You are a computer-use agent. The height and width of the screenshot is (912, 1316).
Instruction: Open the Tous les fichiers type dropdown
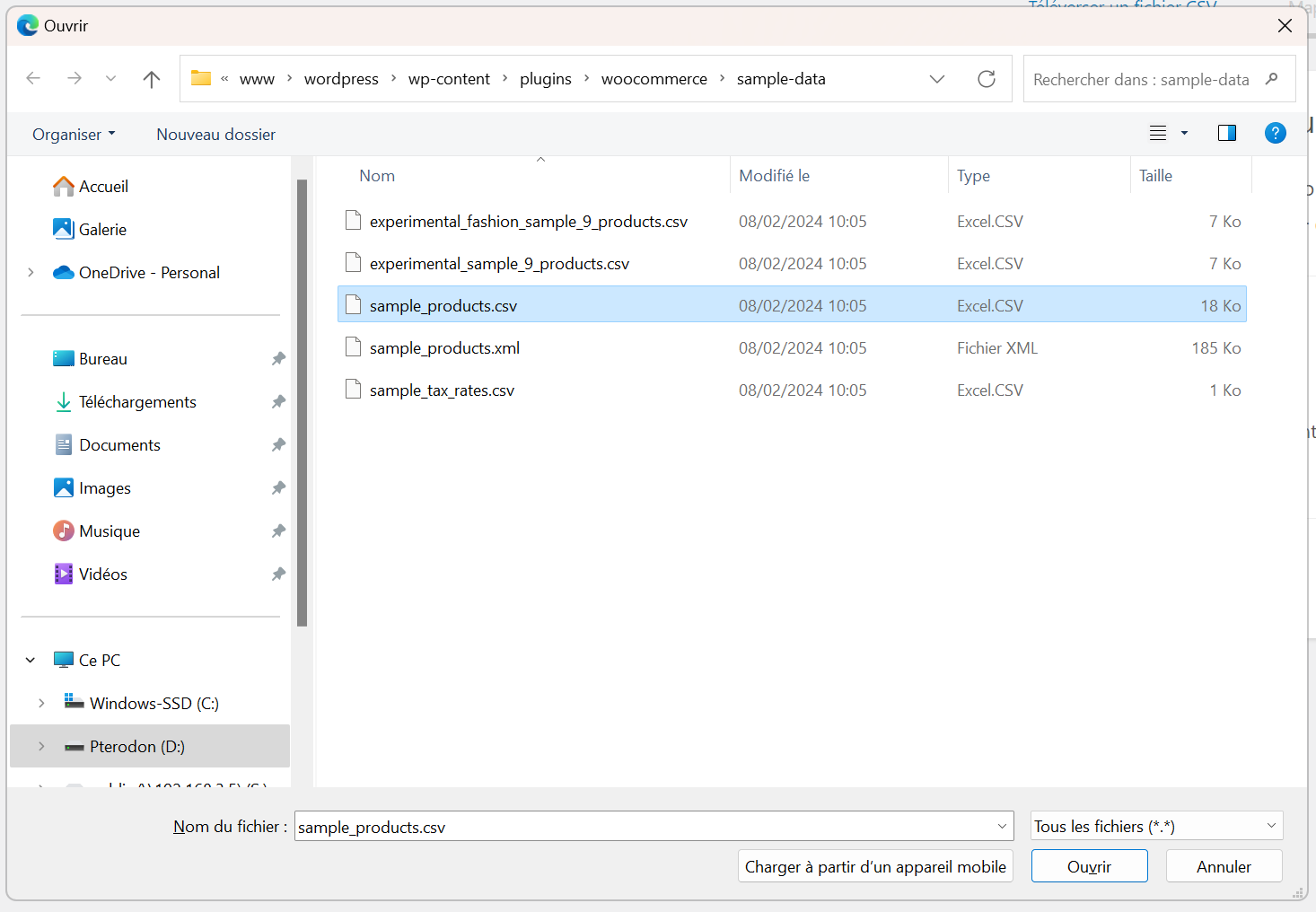1156,826
